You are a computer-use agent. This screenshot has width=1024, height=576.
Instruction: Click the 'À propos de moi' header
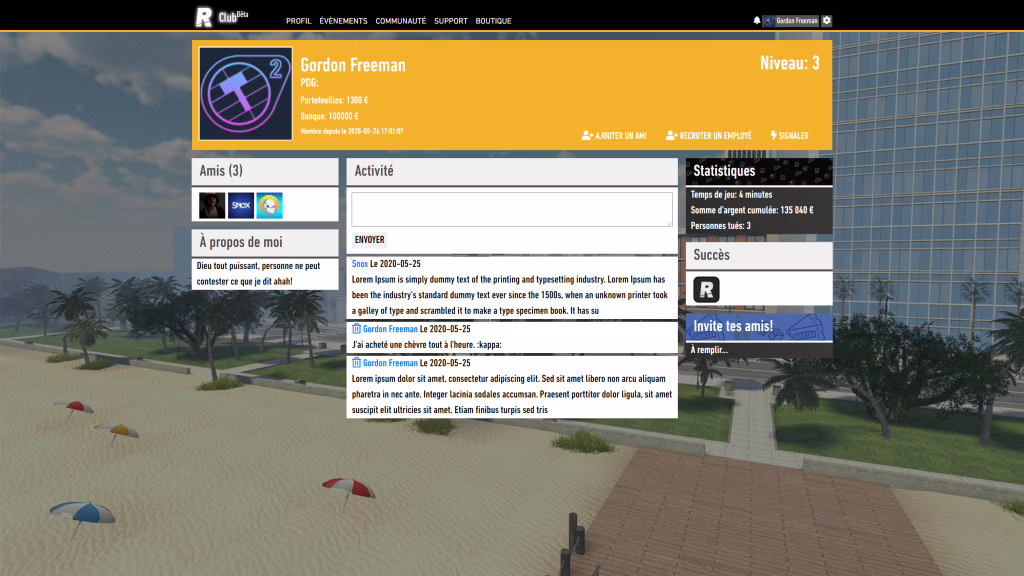pos(265,242)
